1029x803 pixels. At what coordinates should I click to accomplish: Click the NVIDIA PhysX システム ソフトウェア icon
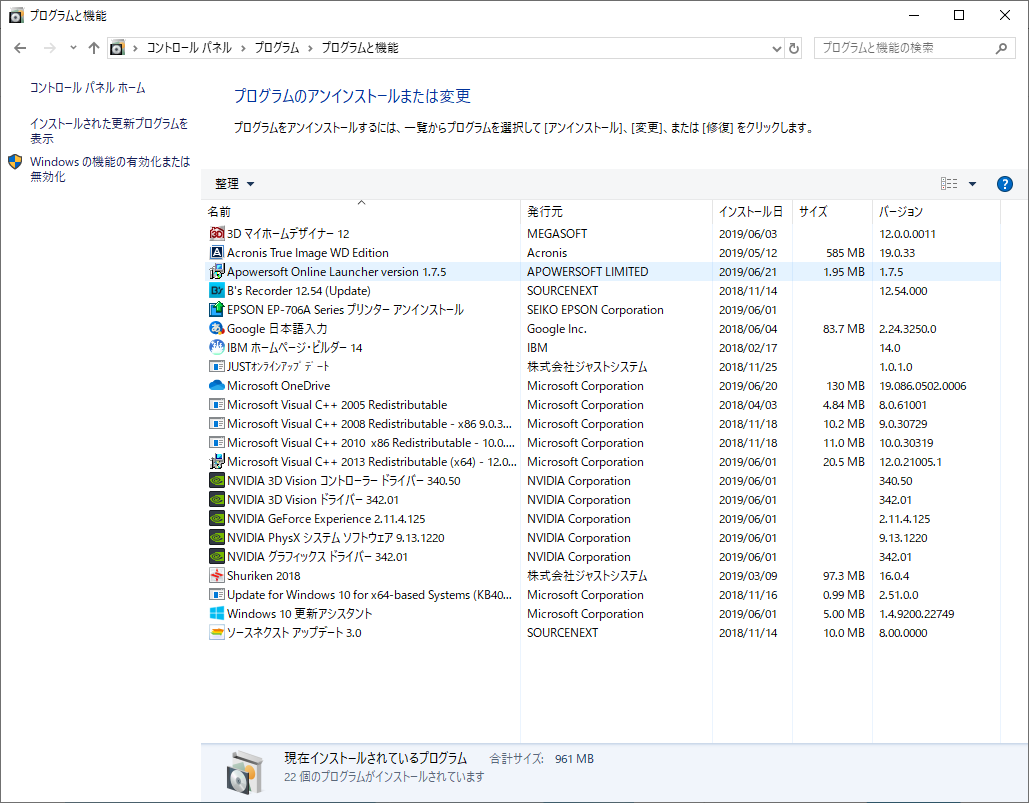click(x=217, y=538)
